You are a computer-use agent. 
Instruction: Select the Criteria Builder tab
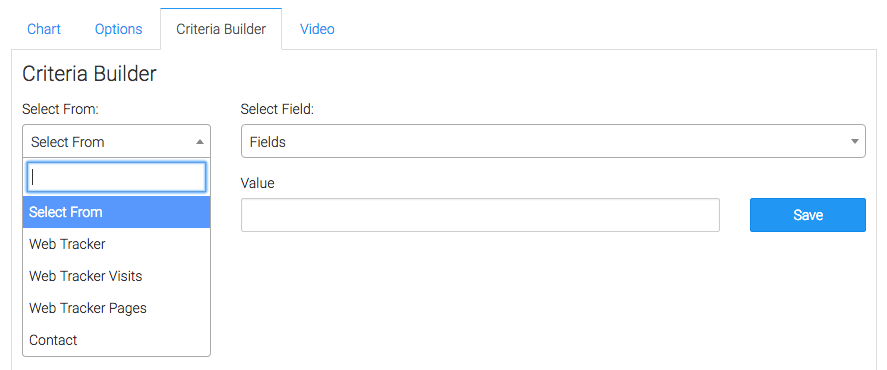[221, 29]
